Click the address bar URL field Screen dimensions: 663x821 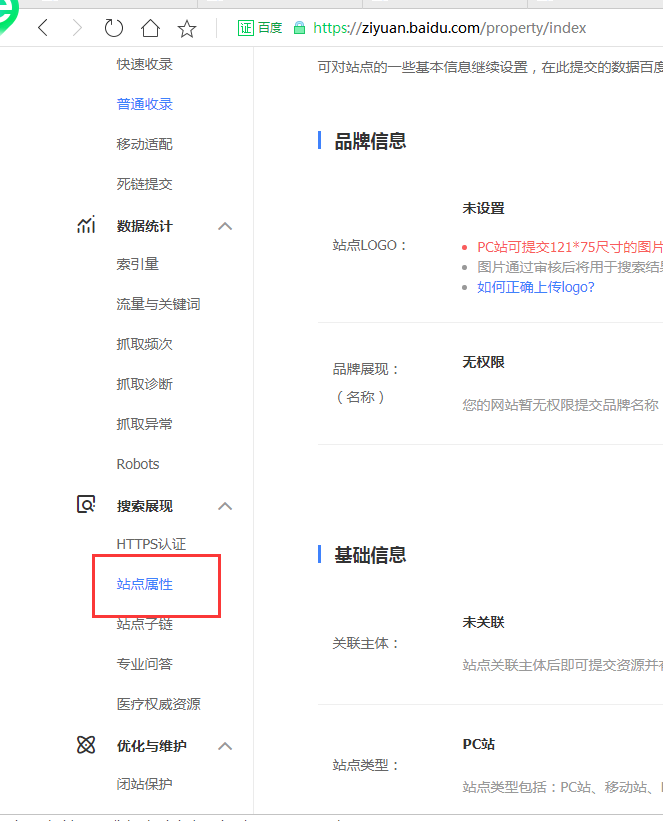coord(449,28)
